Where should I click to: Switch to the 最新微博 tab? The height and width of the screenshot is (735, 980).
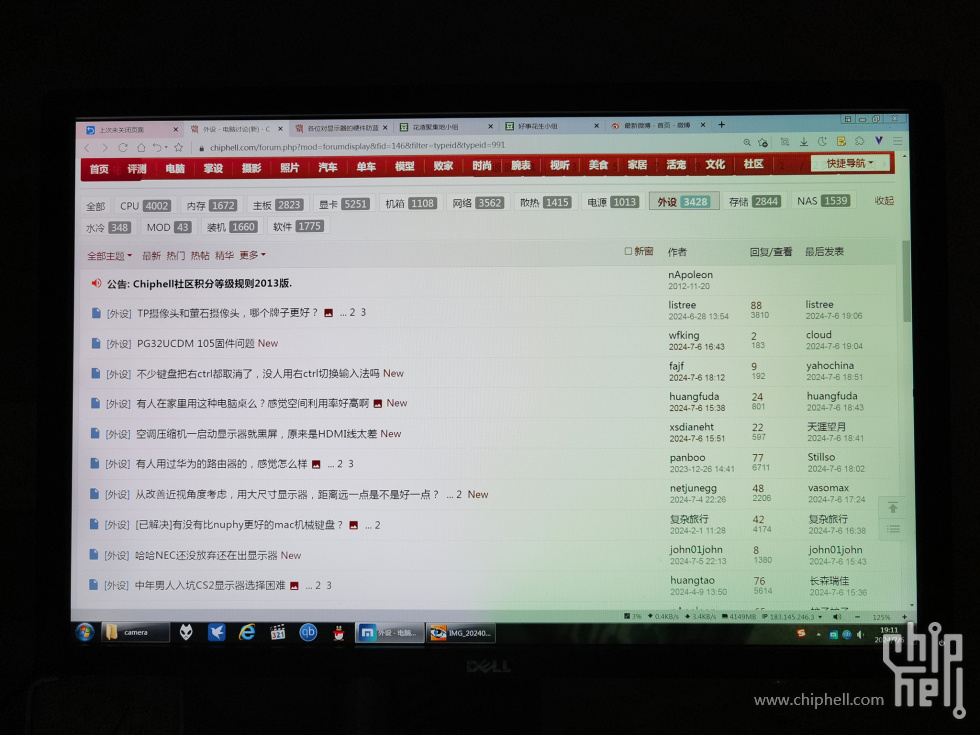pos(658,125)
